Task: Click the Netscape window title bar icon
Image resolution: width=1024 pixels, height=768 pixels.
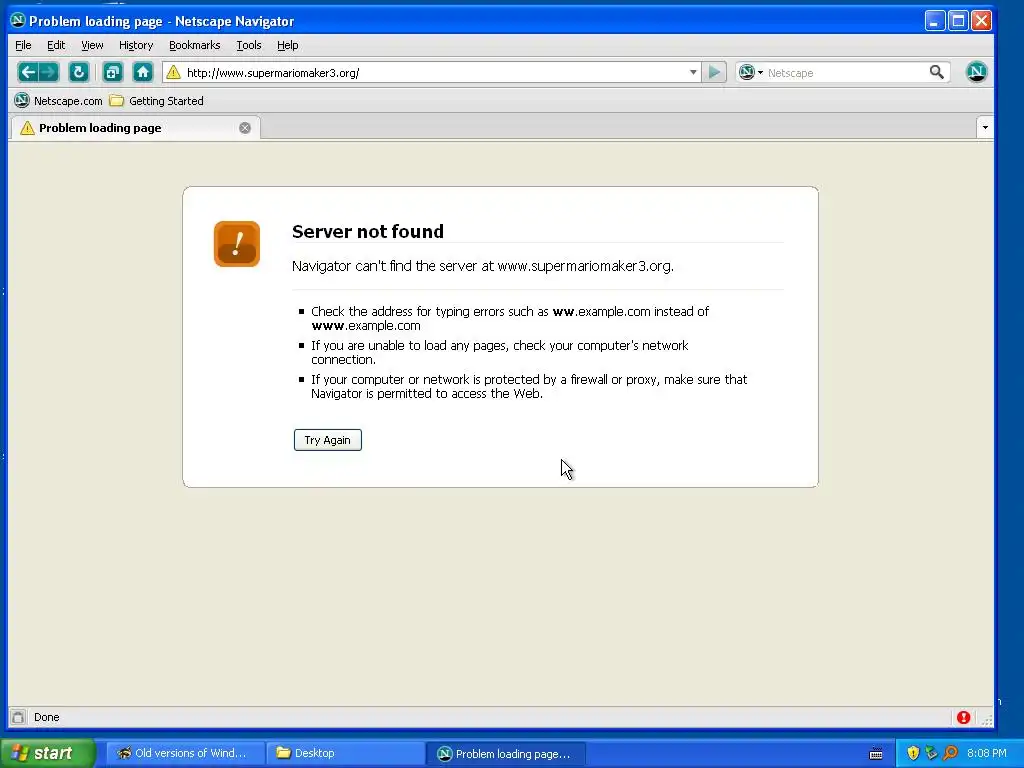Action: [x=18, y=20]
